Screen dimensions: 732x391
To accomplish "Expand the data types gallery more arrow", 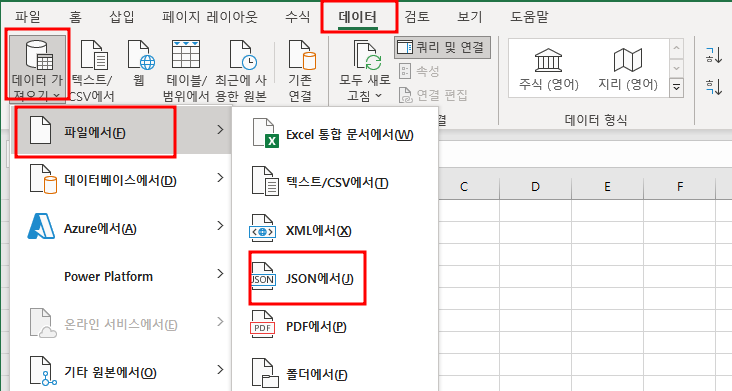I will [676, 87].
